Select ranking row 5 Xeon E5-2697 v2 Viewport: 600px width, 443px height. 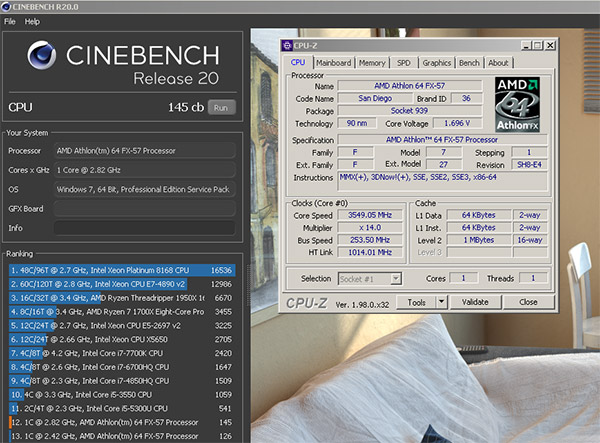click(x=122, y=326)
